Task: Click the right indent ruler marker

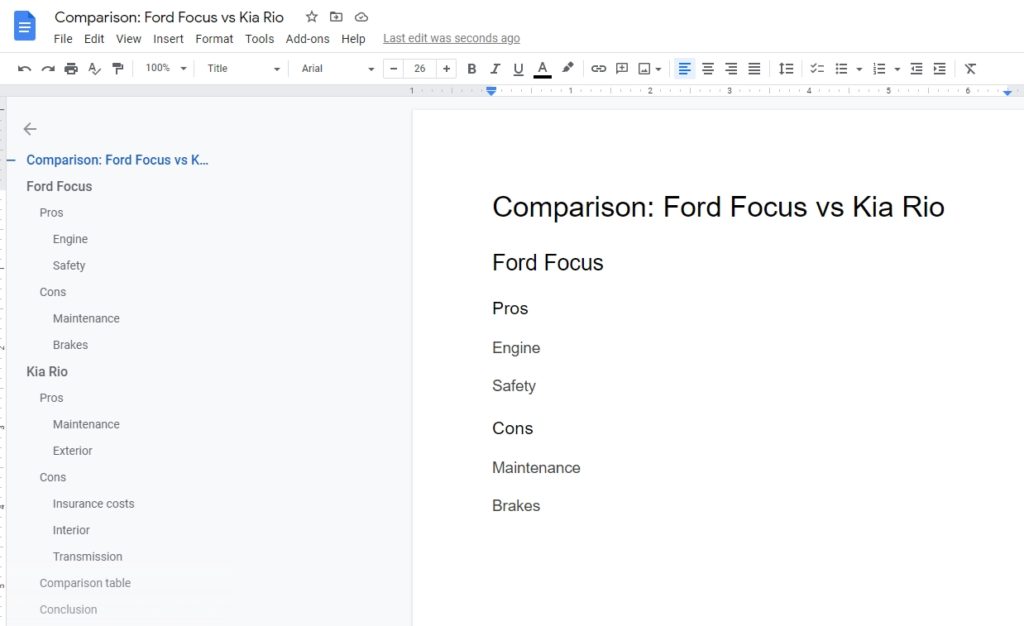Action: click(x=1007, y=92)
